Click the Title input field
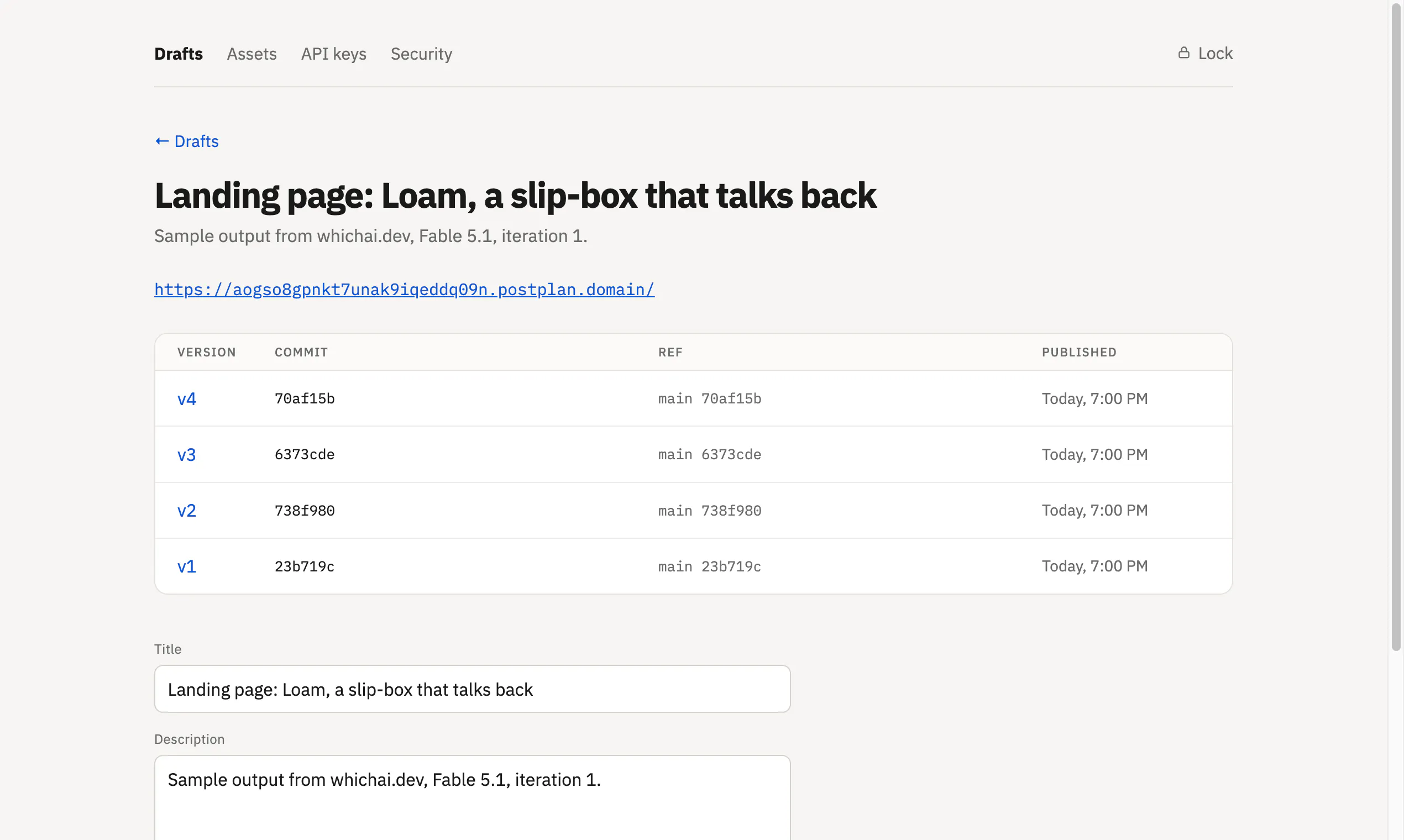1404x840 pixels. (472, 689)
